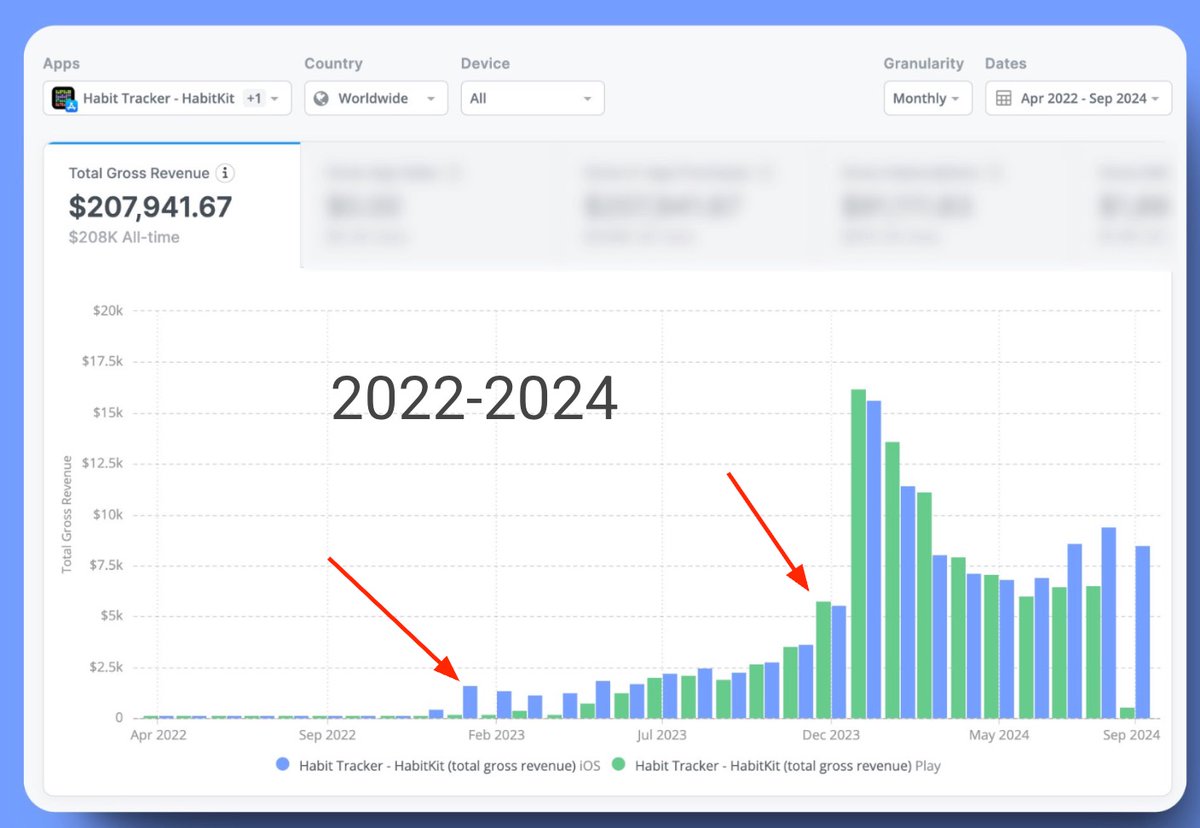Click the tallest green bar near $16k
Viewport: 1200px width, 828px height.
858,553
